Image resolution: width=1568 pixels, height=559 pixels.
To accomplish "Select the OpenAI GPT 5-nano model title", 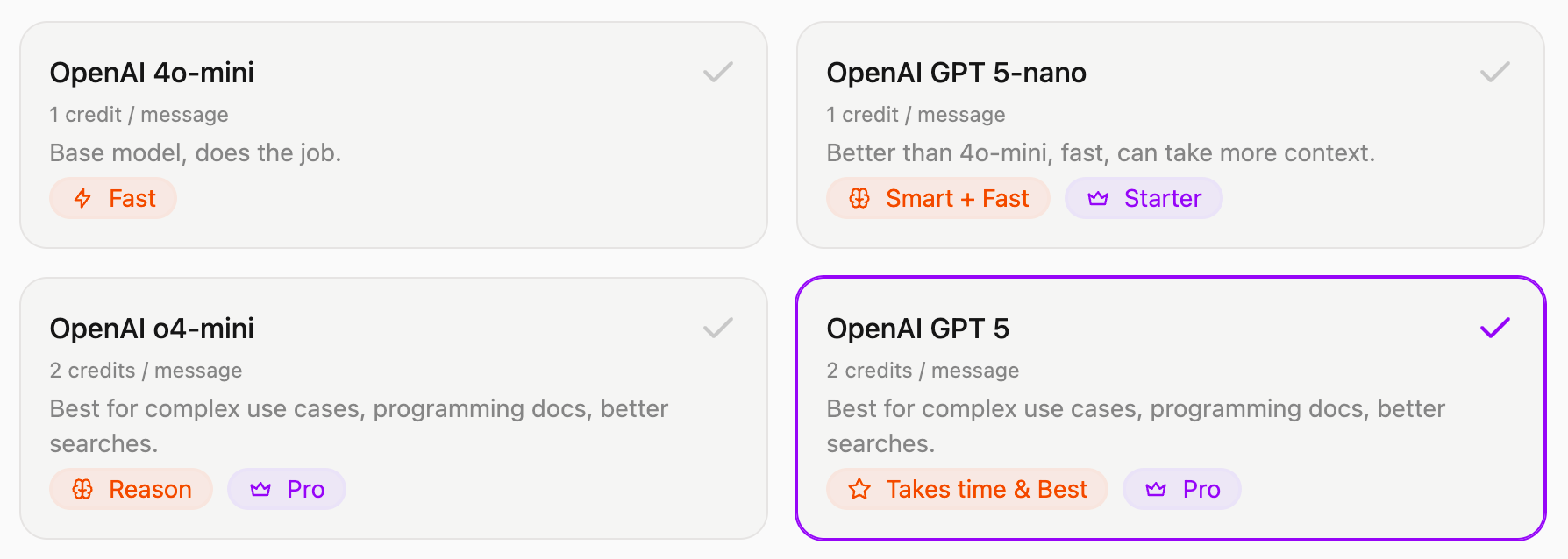I will pos(956,73).
